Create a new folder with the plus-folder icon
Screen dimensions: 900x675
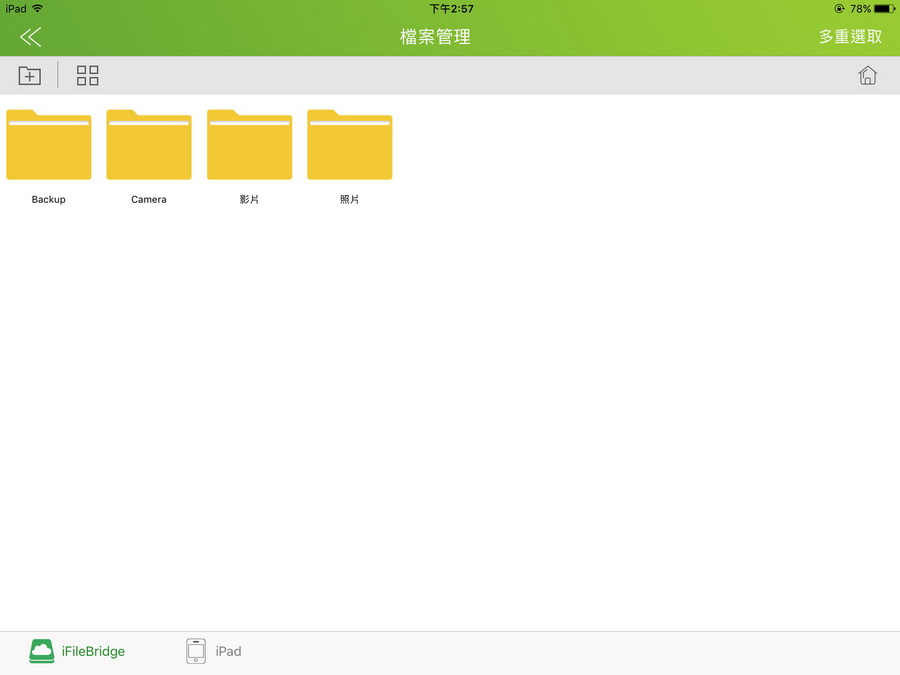click(x=29, y=75)
